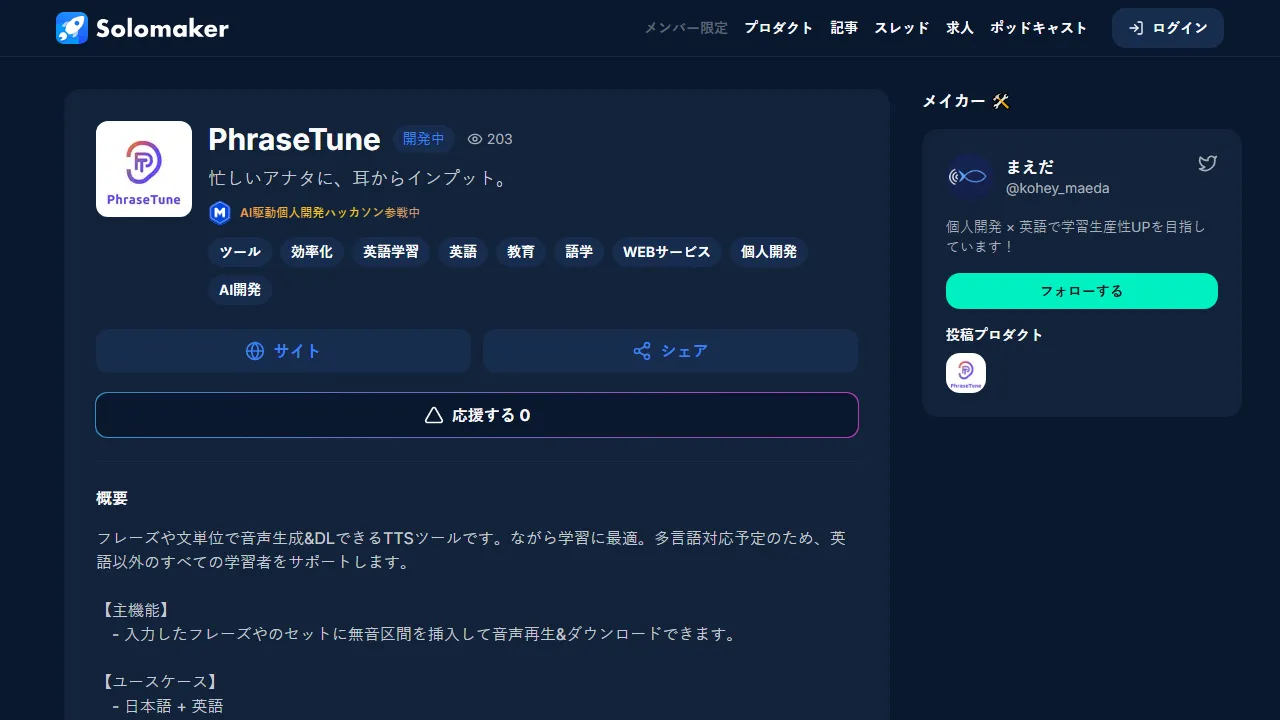Click the 応援する 0 support button
The height and width of the screenshot is (720, 1280).
(x=477, y=414)
